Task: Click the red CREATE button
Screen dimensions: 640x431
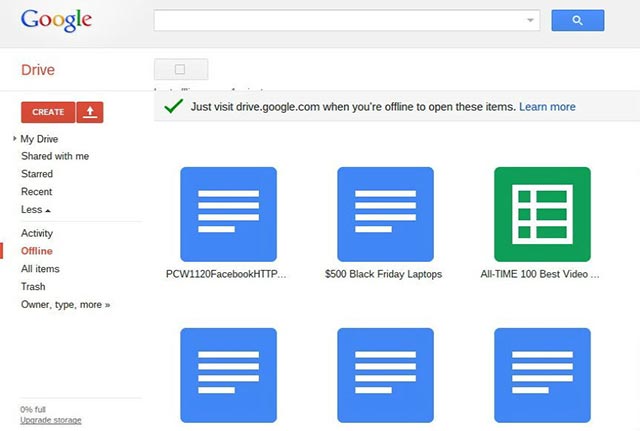Action: click(48, 112)
